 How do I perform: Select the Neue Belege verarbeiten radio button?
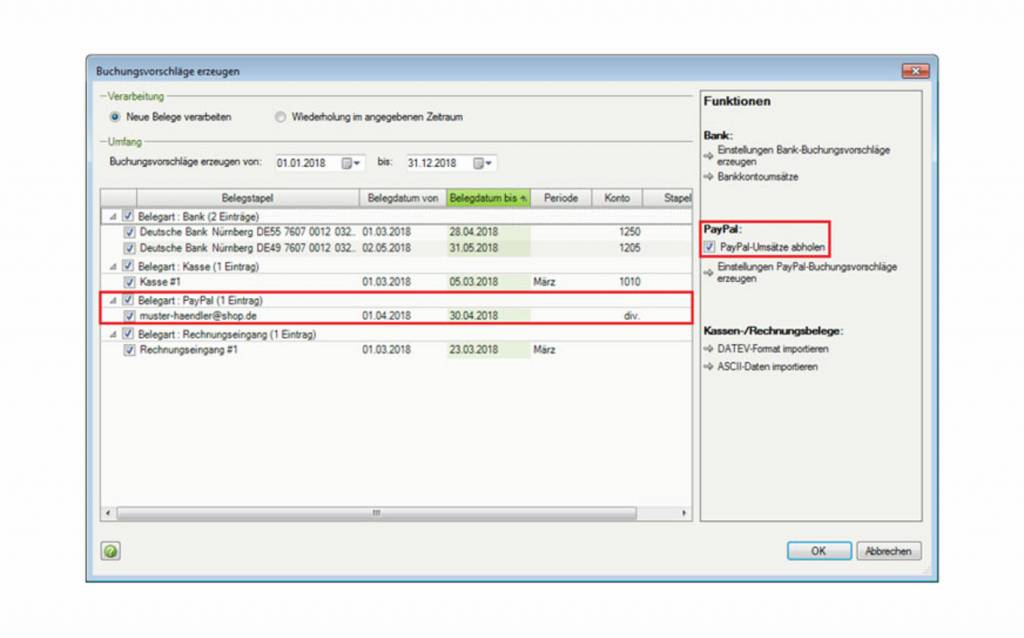click(x=116, y=117)
